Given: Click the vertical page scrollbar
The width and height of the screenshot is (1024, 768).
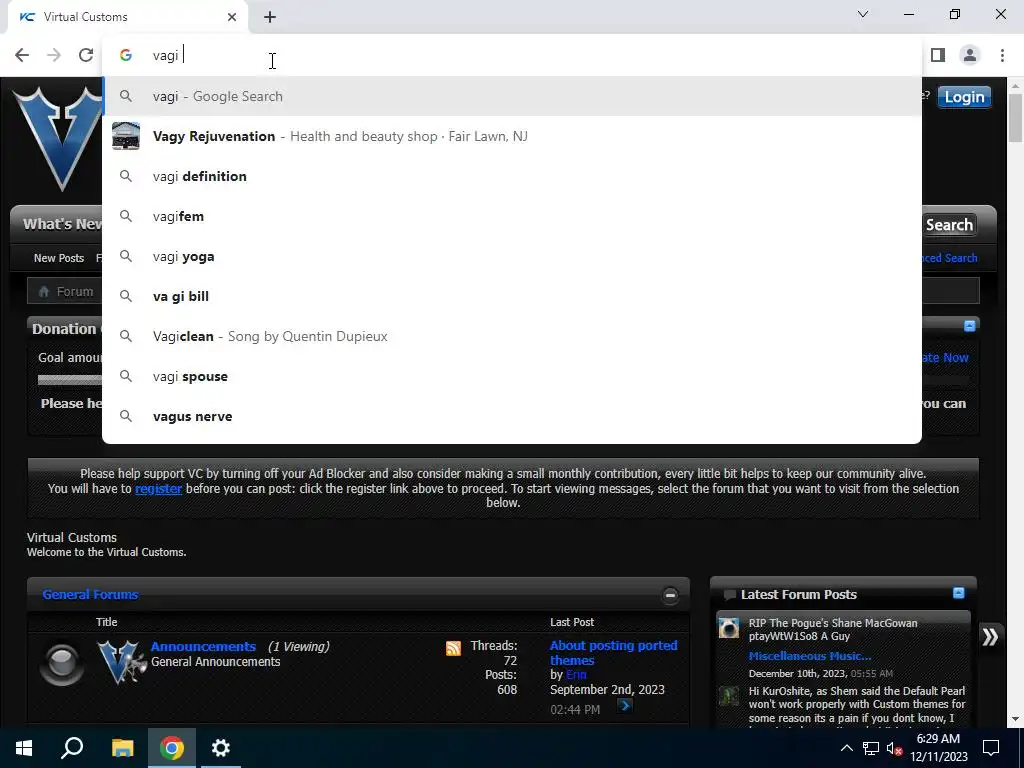Looking at the screenshot, I should [1015, 118].
